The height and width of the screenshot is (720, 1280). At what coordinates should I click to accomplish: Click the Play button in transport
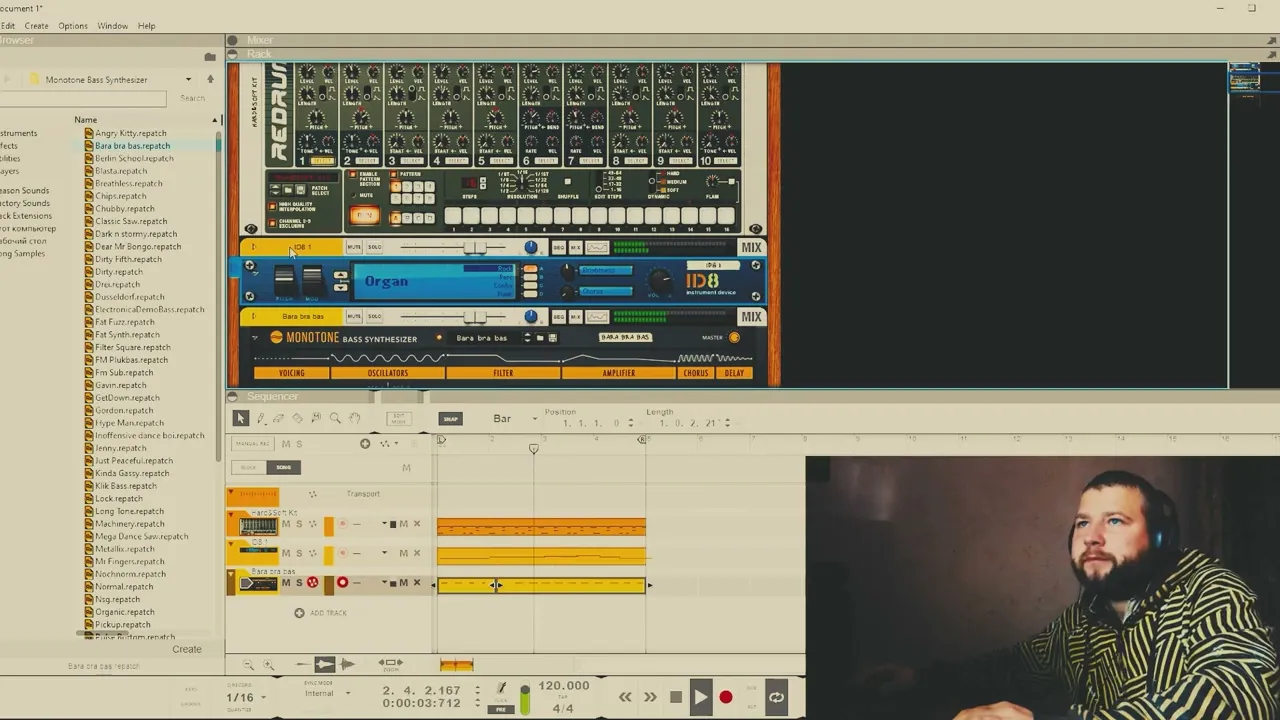point(701,697)
